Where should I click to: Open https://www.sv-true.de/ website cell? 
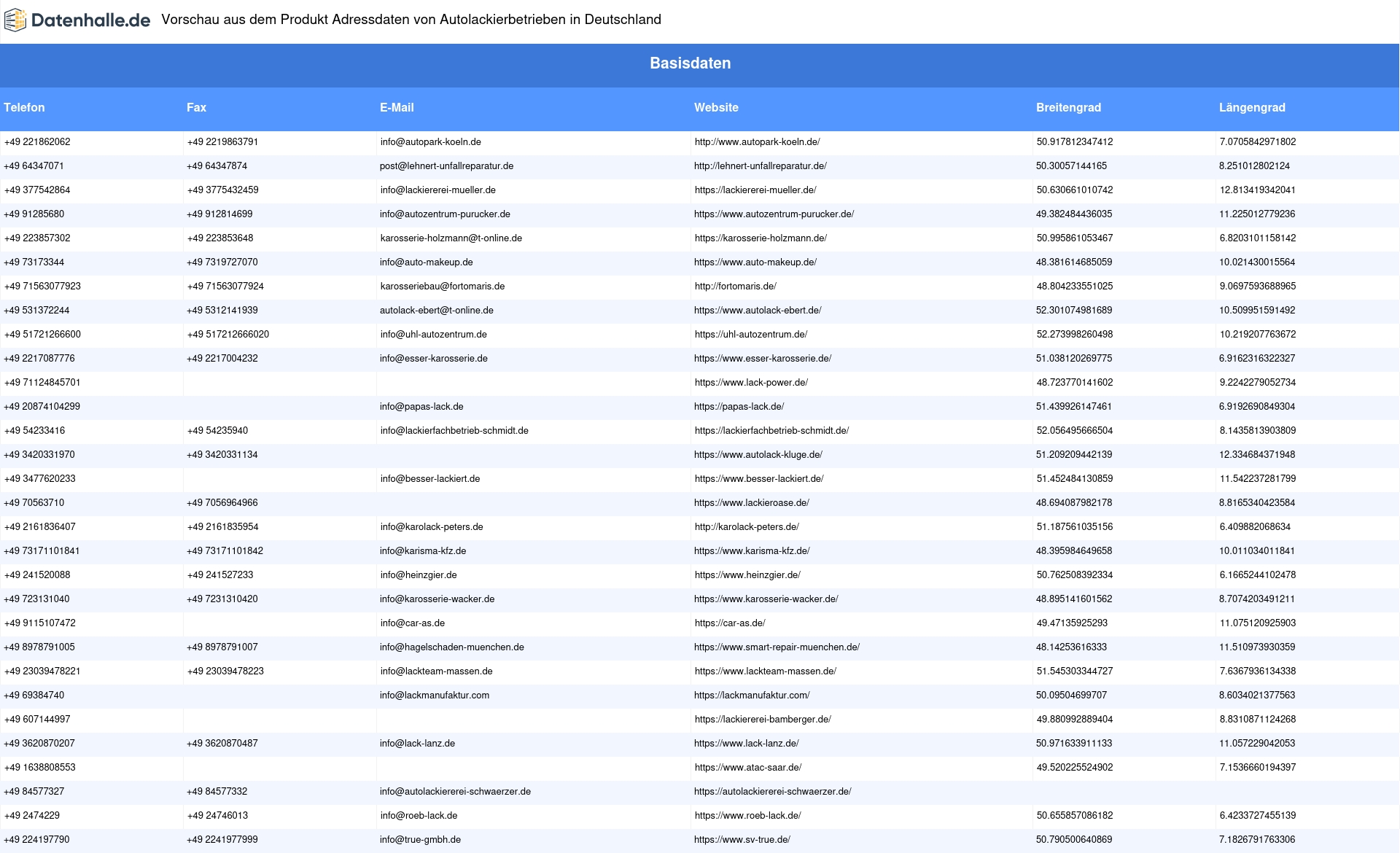click(742, 840)
